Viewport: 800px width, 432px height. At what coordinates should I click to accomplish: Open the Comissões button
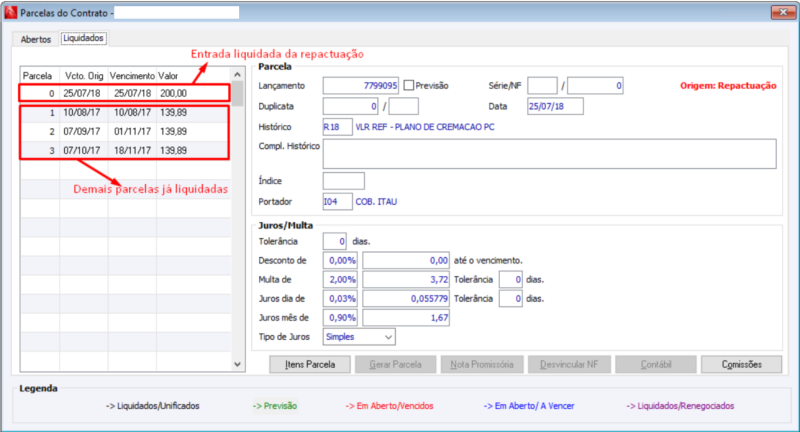click(742, 365)
